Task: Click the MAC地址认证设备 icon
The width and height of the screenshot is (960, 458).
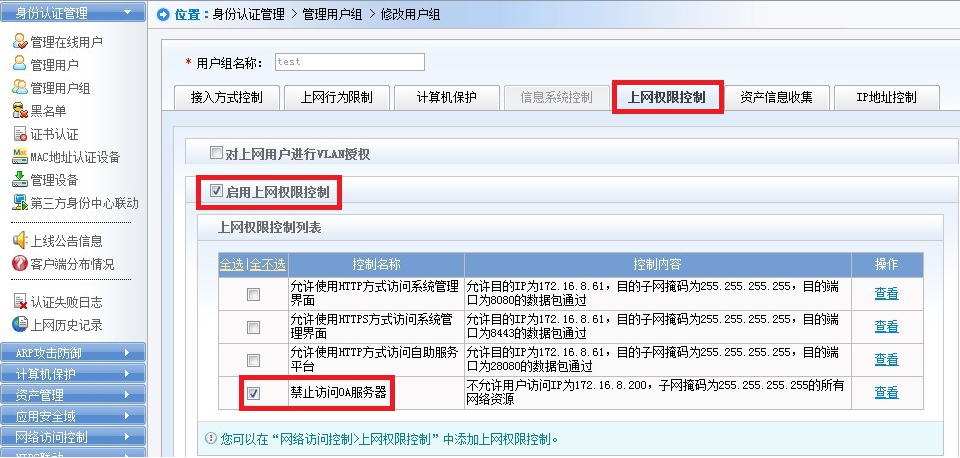Action: point(20,157)
